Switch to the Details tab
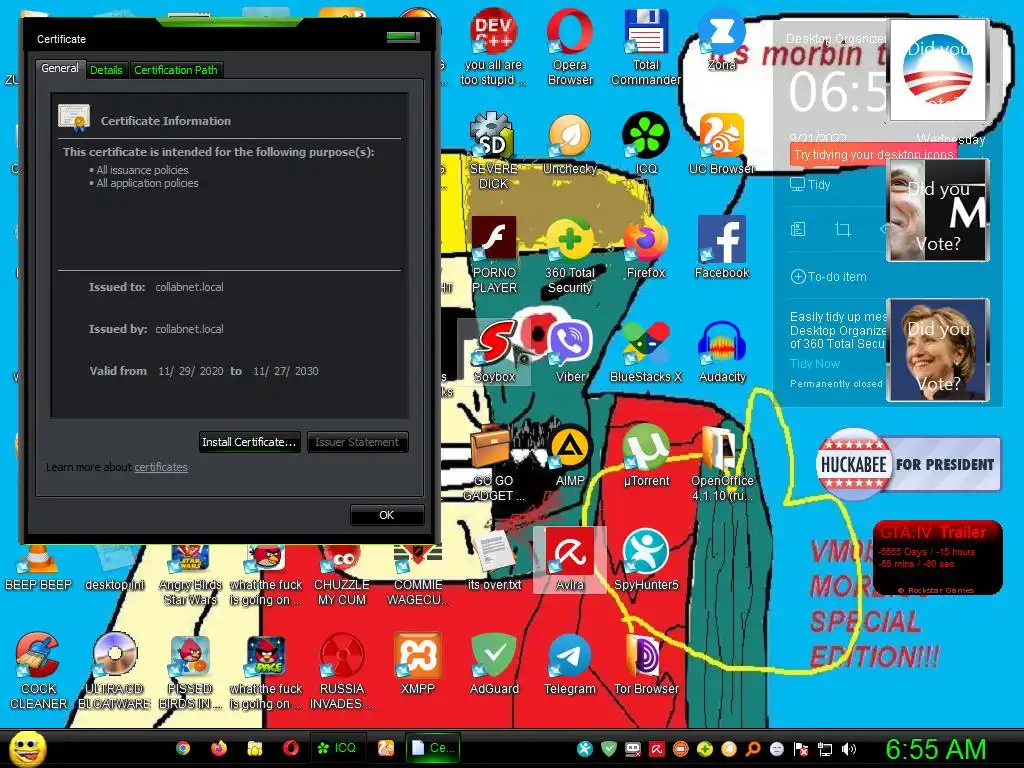Screen dimensions: 1024x768 (x=106, y=70)
